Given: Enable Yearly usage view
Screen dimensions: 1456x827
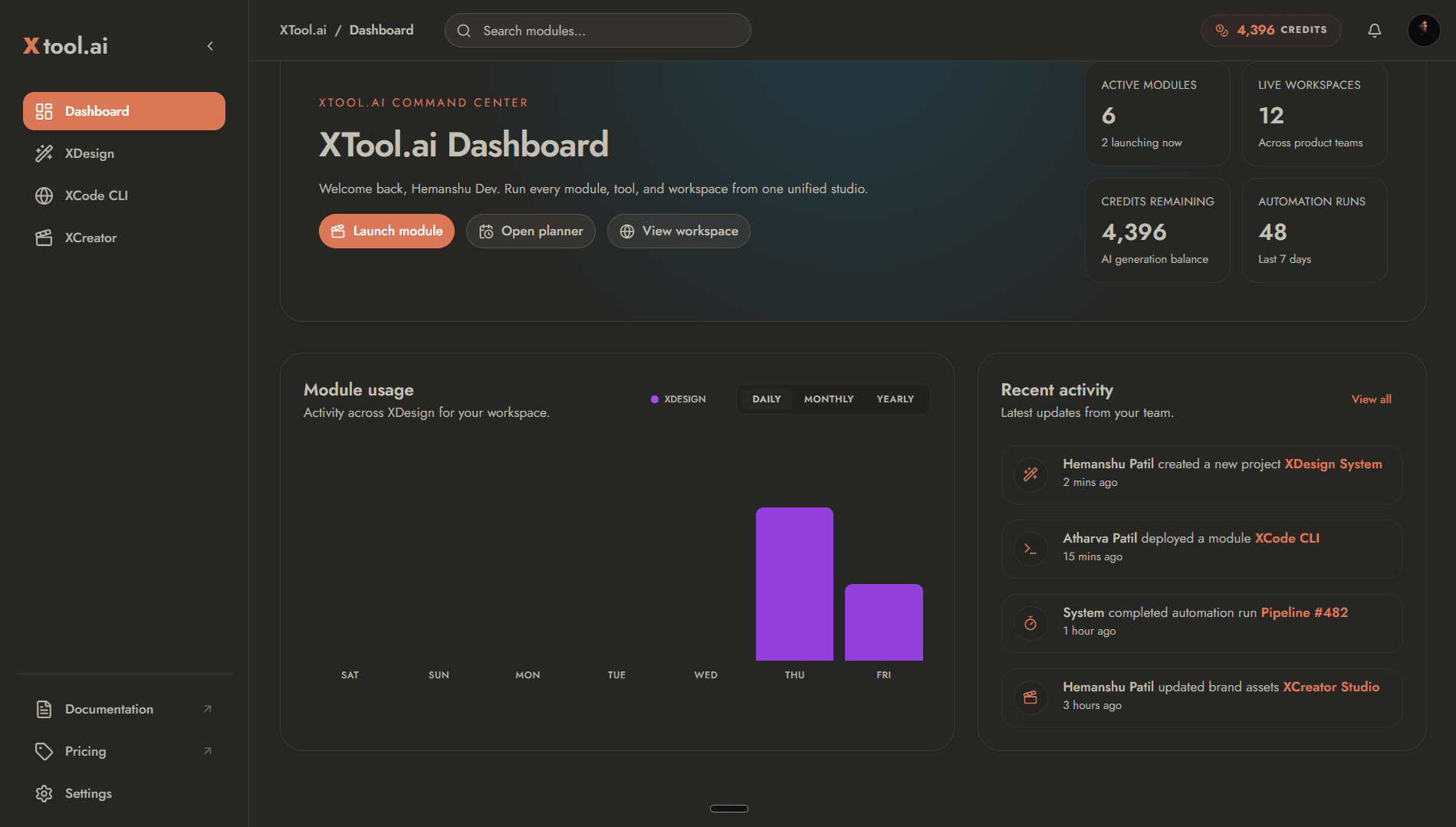Looking at the screenshot, I should click(895, 399).
